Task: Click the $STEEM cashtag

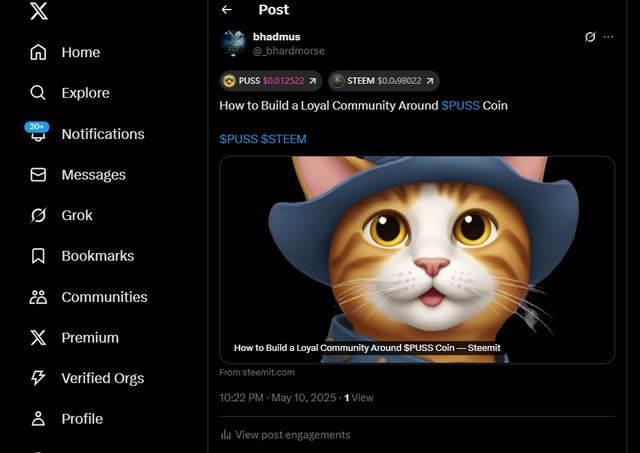Action: click(x=284, y=139)
